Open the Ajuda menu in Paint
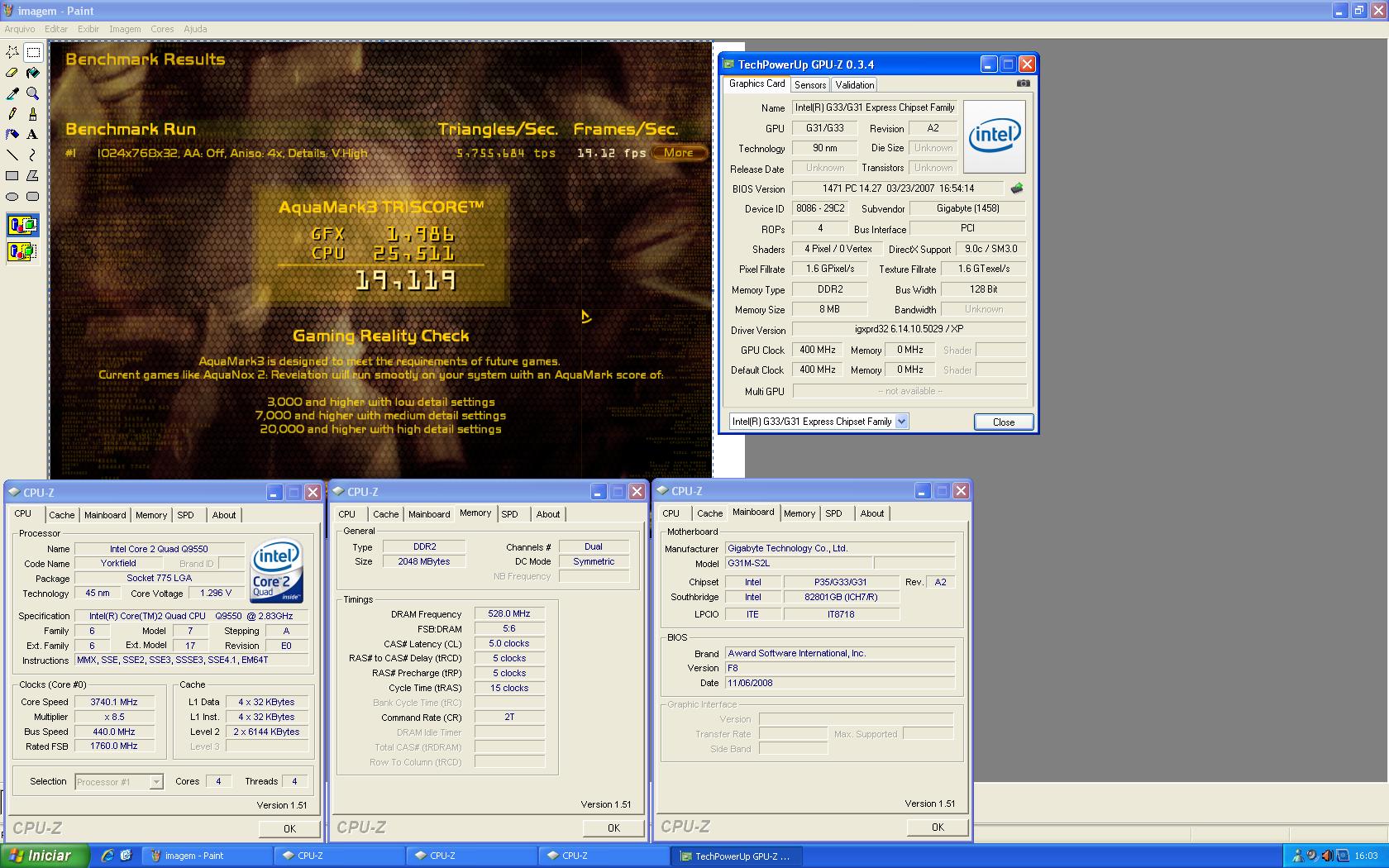Screen dimensions: 1389x868 (x=195, y=29)
